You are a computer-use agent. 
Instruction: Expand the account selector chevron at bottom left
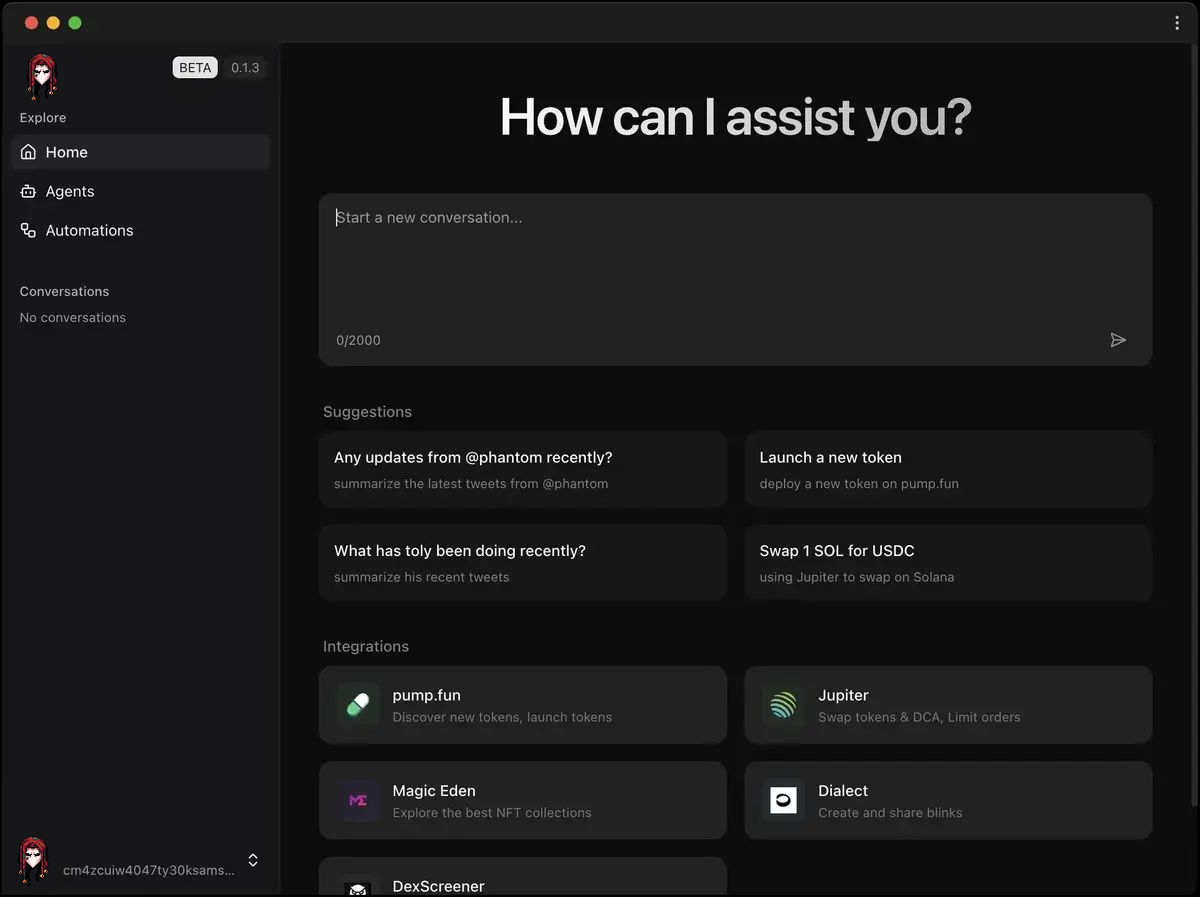pos(253,860)
